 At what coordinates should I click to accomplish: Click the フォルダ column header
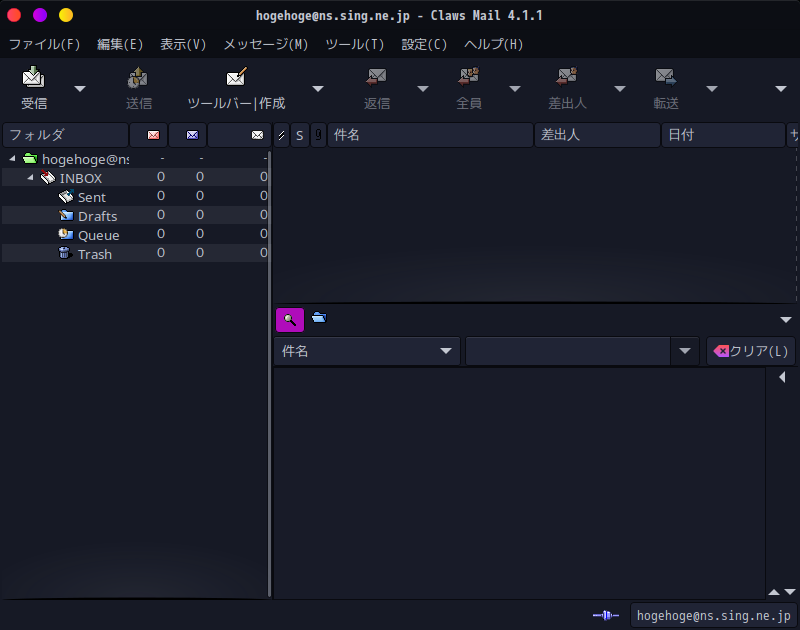(x=65, y=135)
